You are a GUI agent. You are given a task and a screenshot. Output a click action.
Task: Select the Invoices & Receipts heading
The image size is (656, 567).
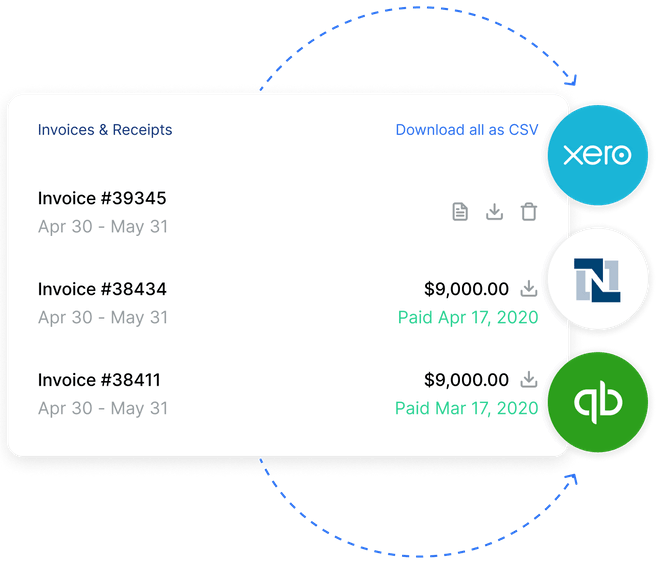point(105,130)
